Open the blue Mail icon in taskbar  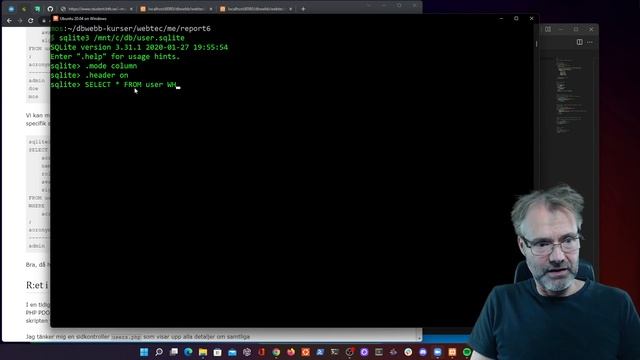click(232, 352)
